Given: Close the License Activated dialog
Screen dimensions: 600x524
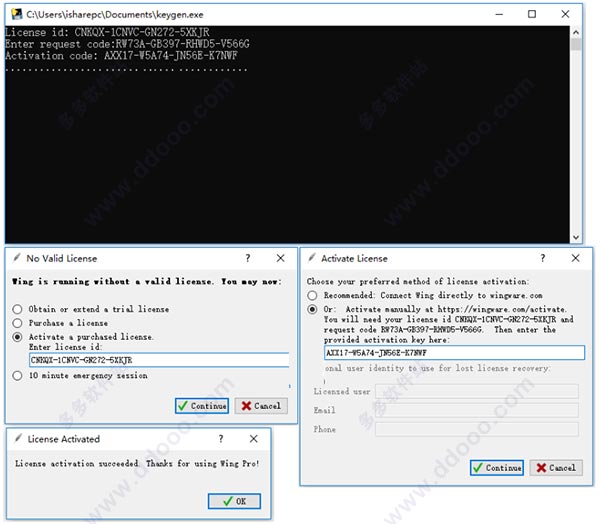Looking at the screenshot, I should (x=253, y=439).
